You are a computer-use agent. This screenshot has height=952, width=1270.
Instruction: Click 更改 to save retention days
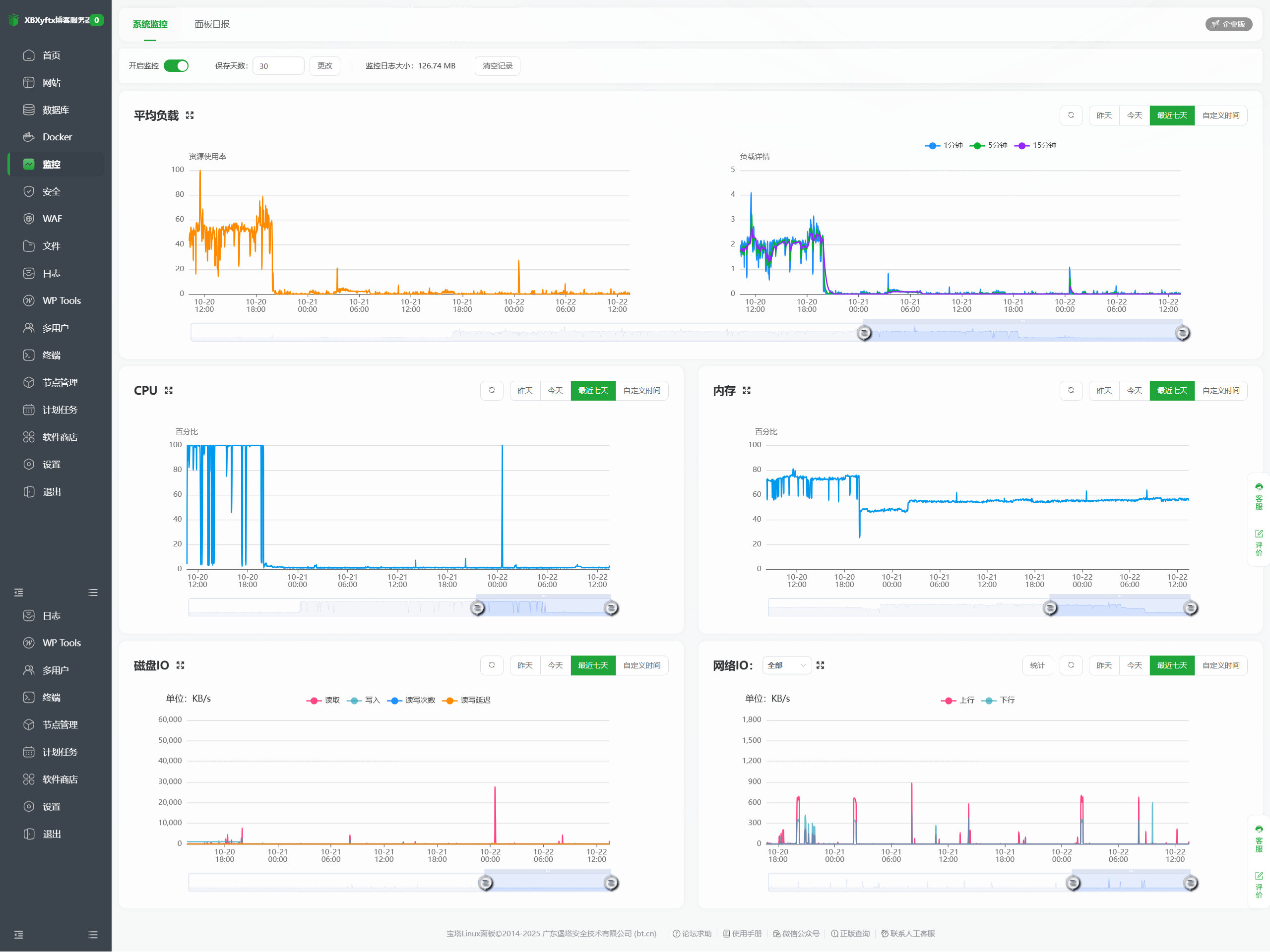tap(324, 66)
